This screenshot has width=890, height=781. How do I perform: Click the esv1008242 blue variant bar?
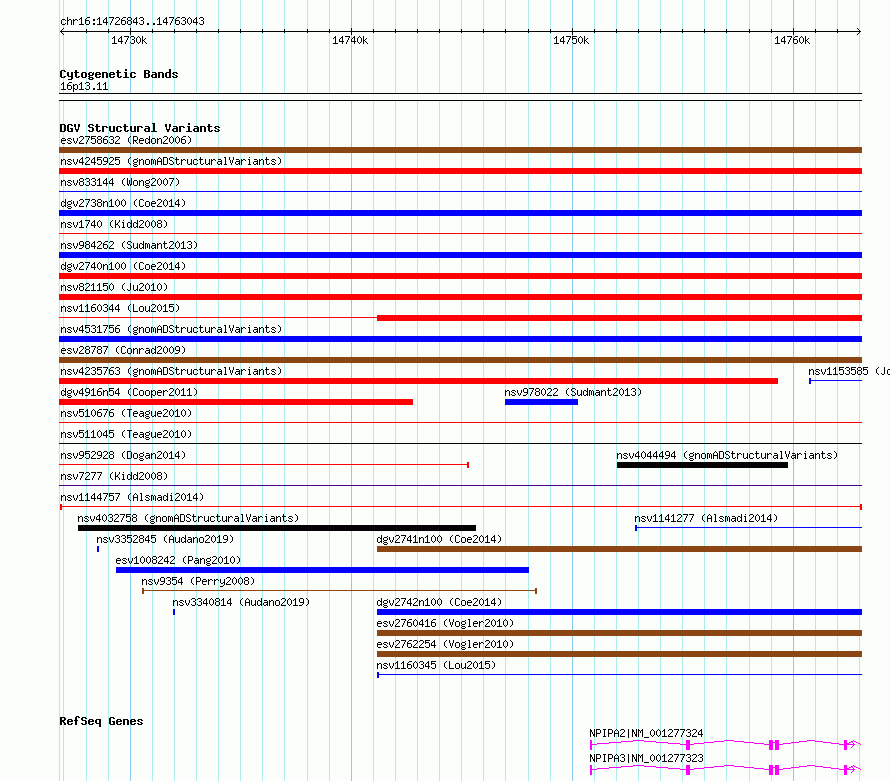click(322, 570)
